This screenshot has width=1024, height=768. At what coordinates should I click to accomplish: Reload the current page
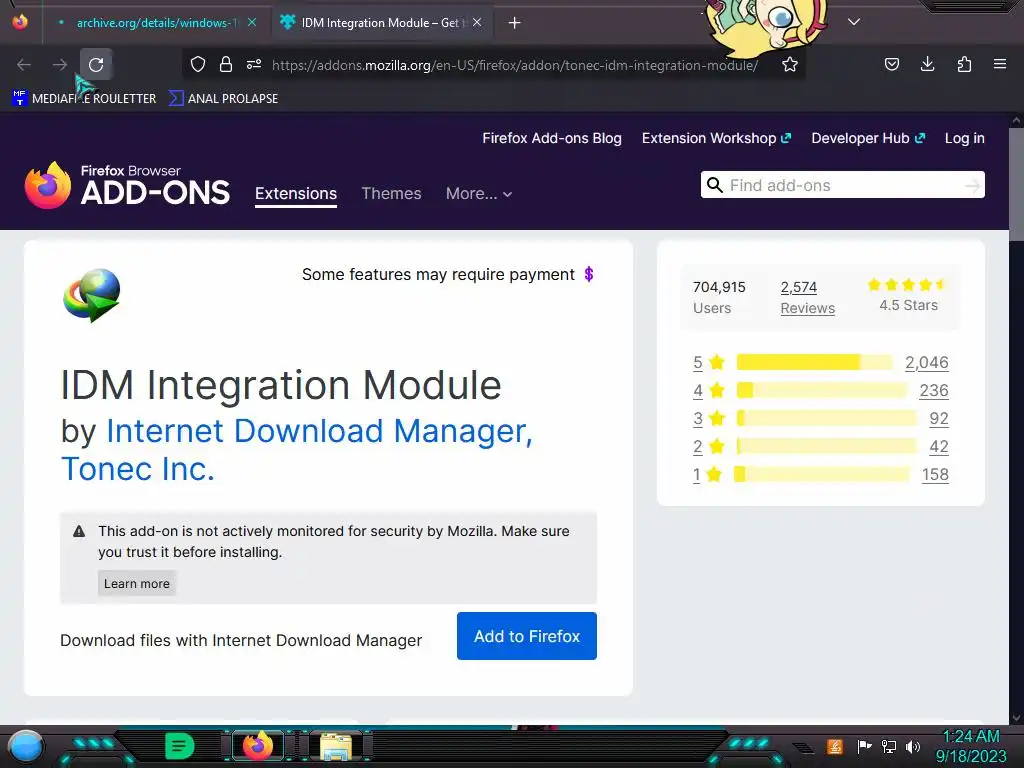pyautogui.click(x=96, y=65)
